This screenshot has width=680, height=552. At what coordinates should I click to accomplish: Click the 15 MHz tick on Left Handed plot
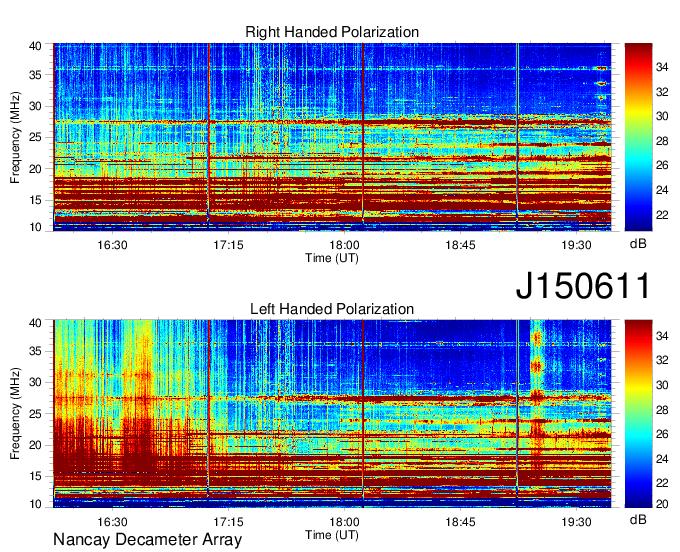point(35,476)
